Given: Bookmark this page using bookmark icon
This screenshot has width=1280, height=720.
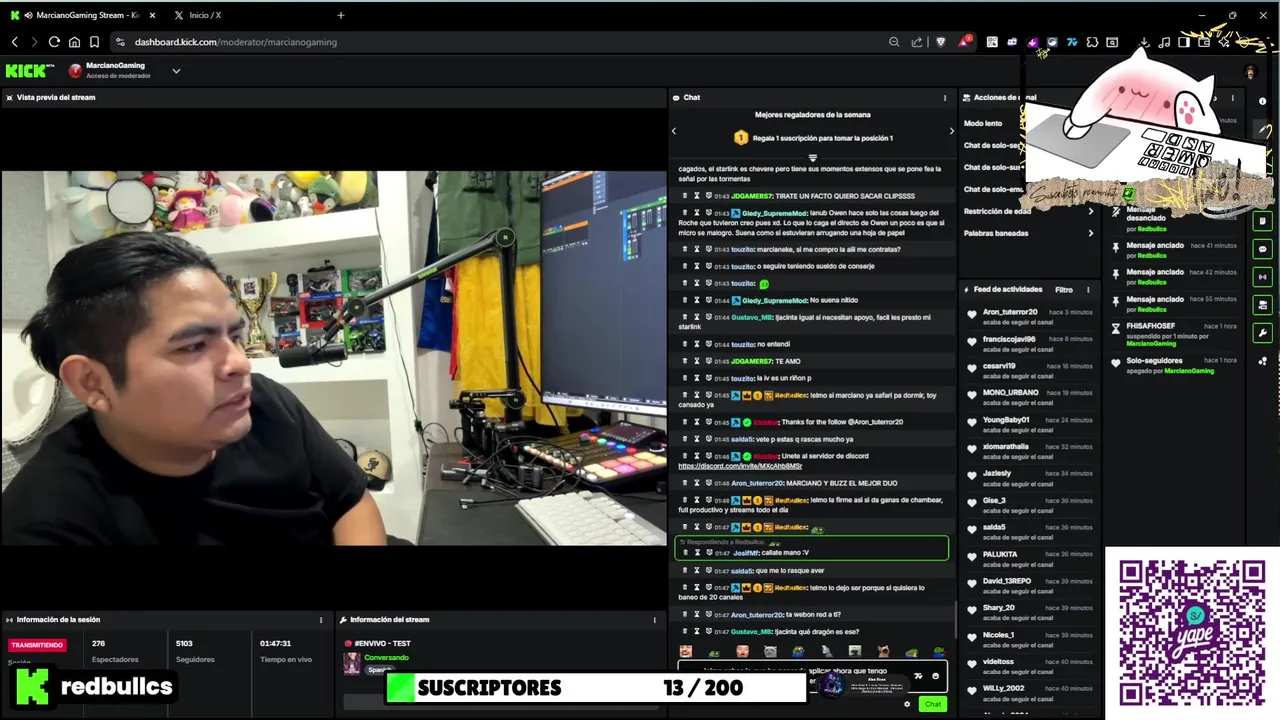Looking at the screenshot, I should [x=94, y=42].
